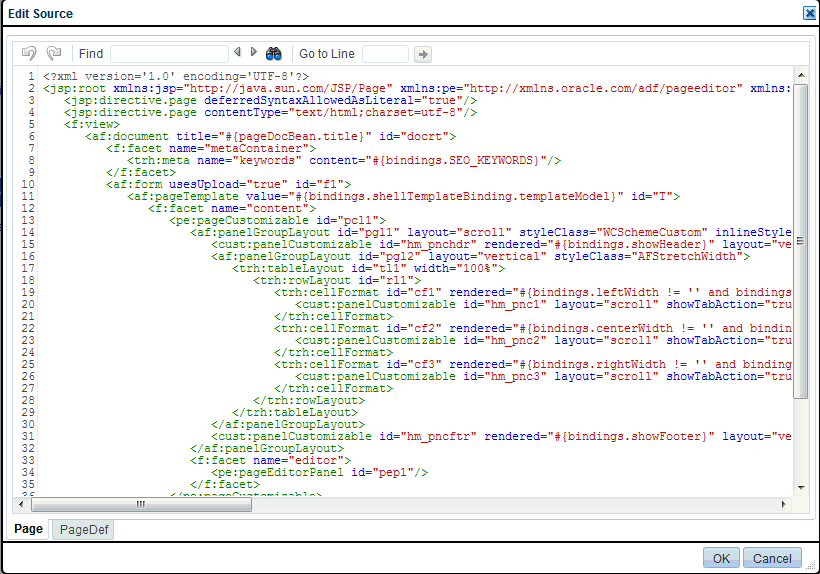Click the hm_pnc3 panelCustomizable line
The height and width of the screenshot is (574, 820).
tap(543, 376)
